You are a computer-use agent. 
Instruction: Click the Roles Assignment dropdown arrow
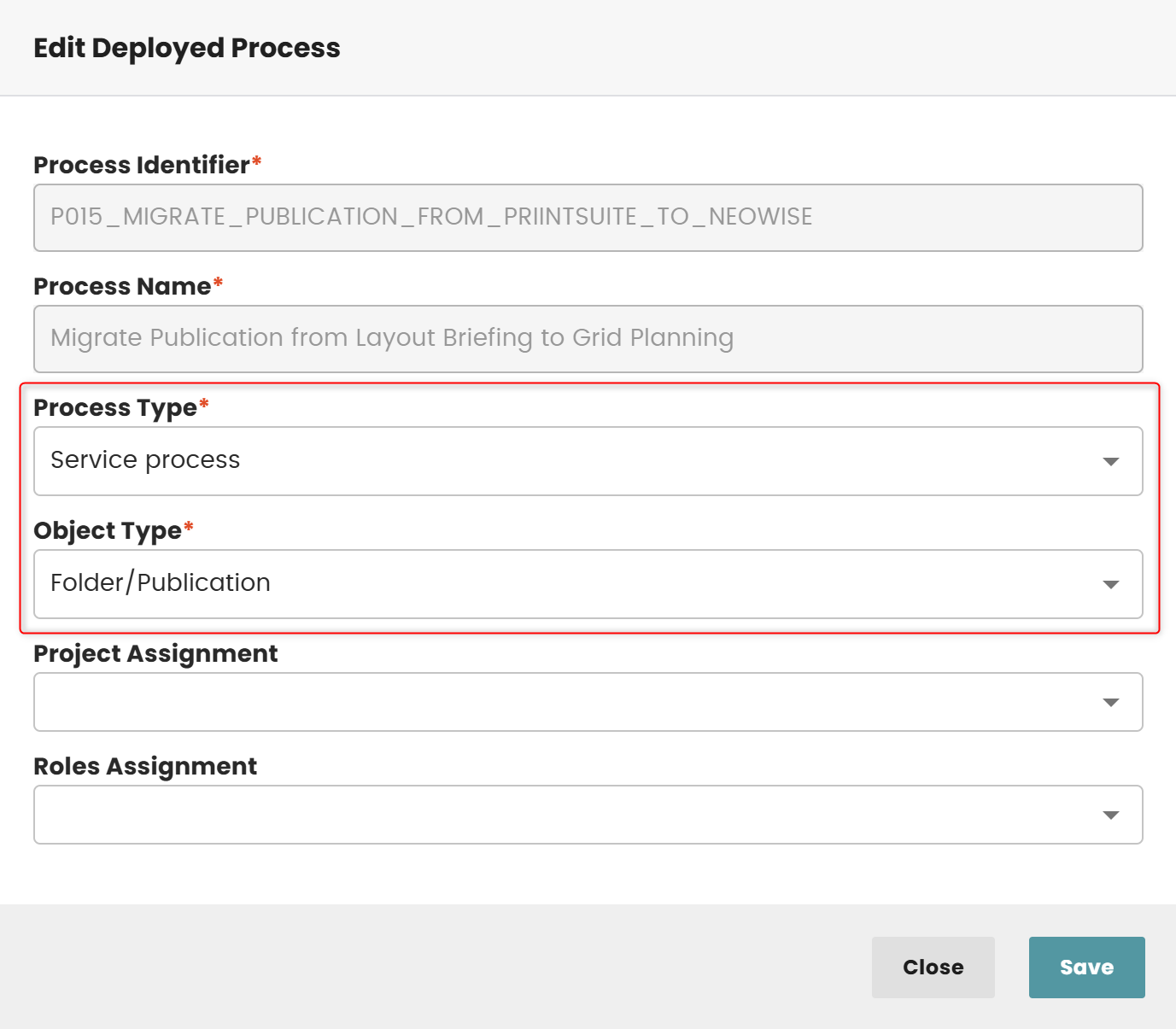[1110, 815]
